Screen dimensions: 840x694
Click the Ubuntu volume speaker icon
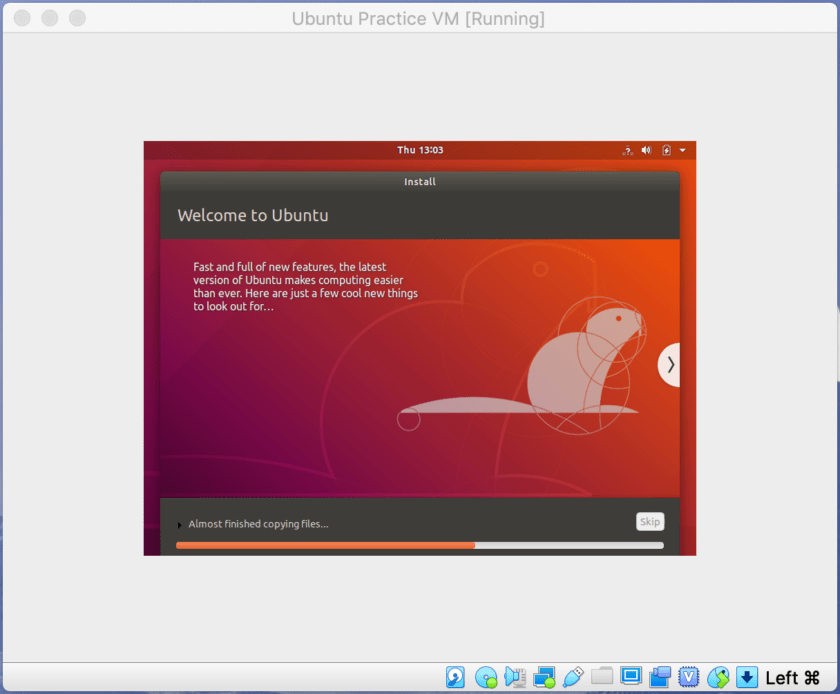[647, 150]
